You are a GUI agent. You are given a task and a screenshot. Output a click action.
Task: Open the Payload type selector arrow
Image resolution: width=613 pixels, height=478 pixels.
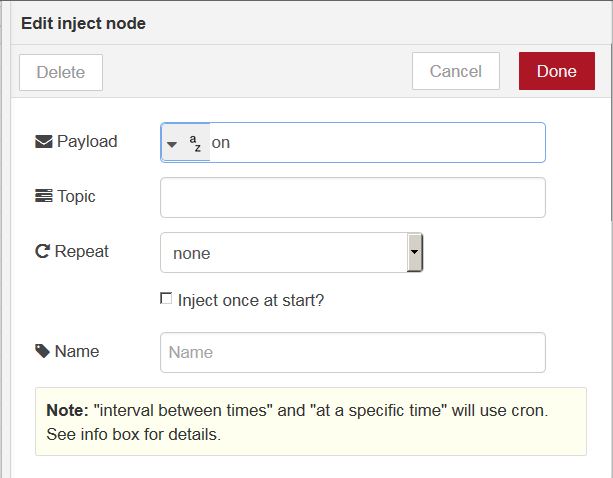click(x=172, y=144)
